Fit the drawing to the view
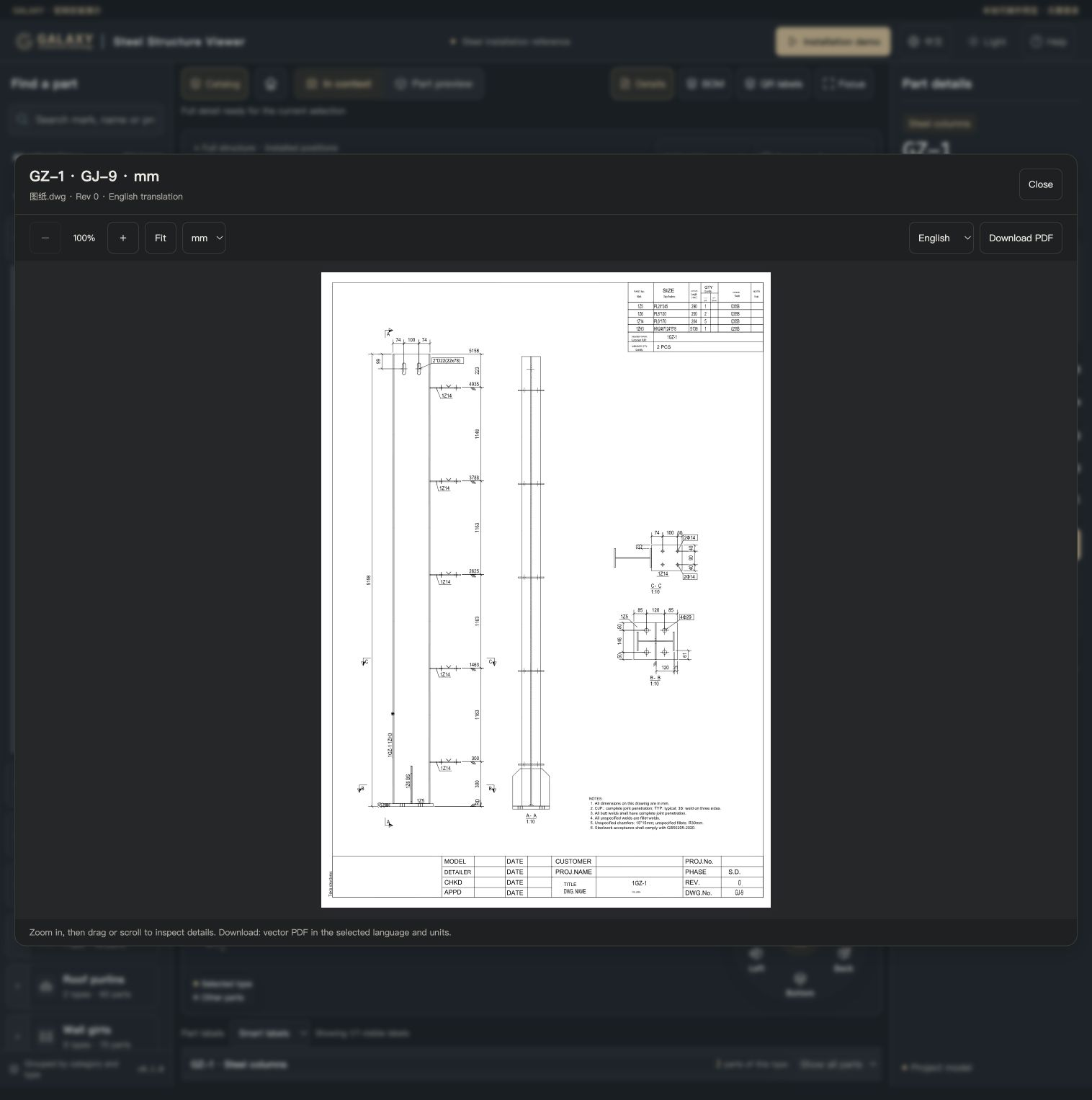The width and height of the screenshot is (1092, 1100). point(161,238)
